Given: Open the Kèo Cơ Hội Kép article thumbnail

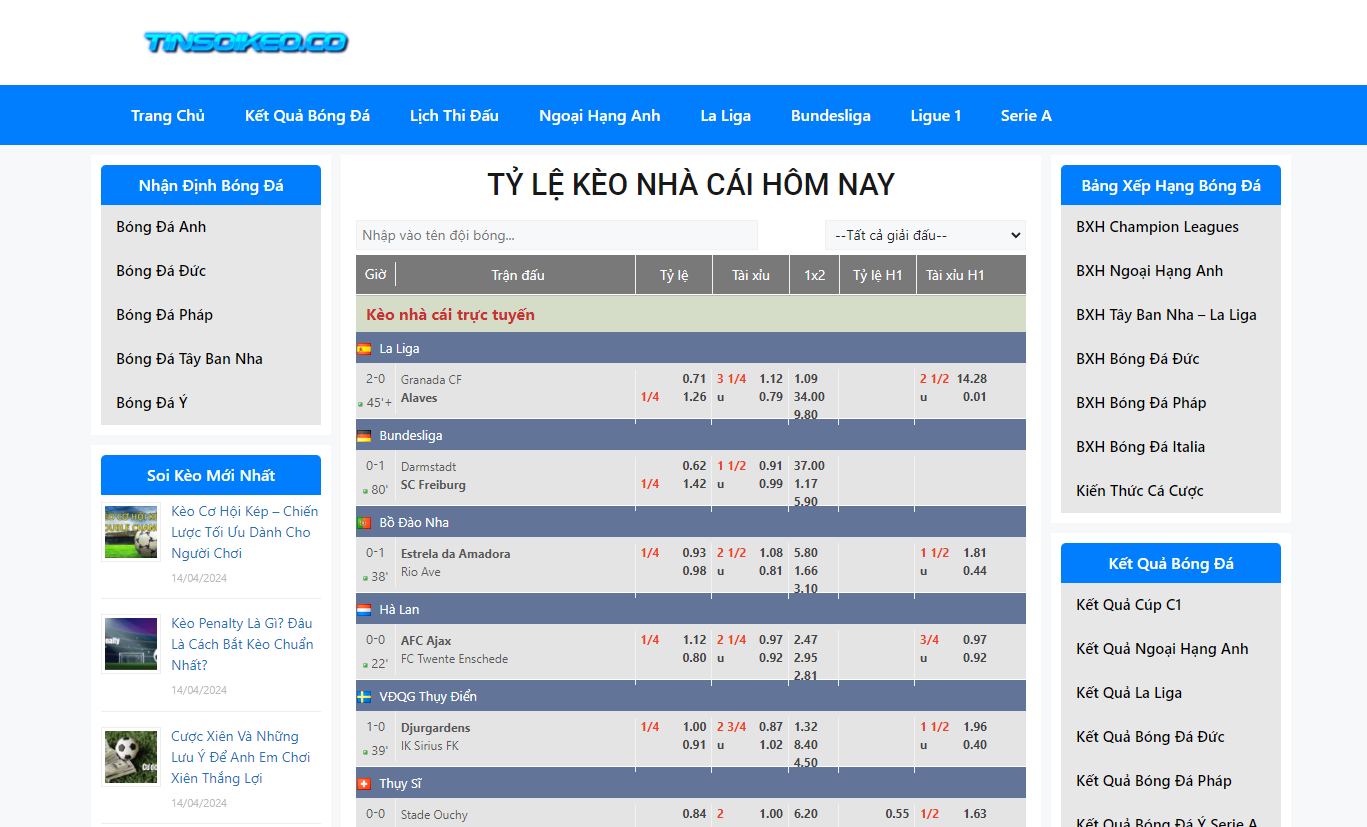Looking at the screenshot, I should 131,532.
